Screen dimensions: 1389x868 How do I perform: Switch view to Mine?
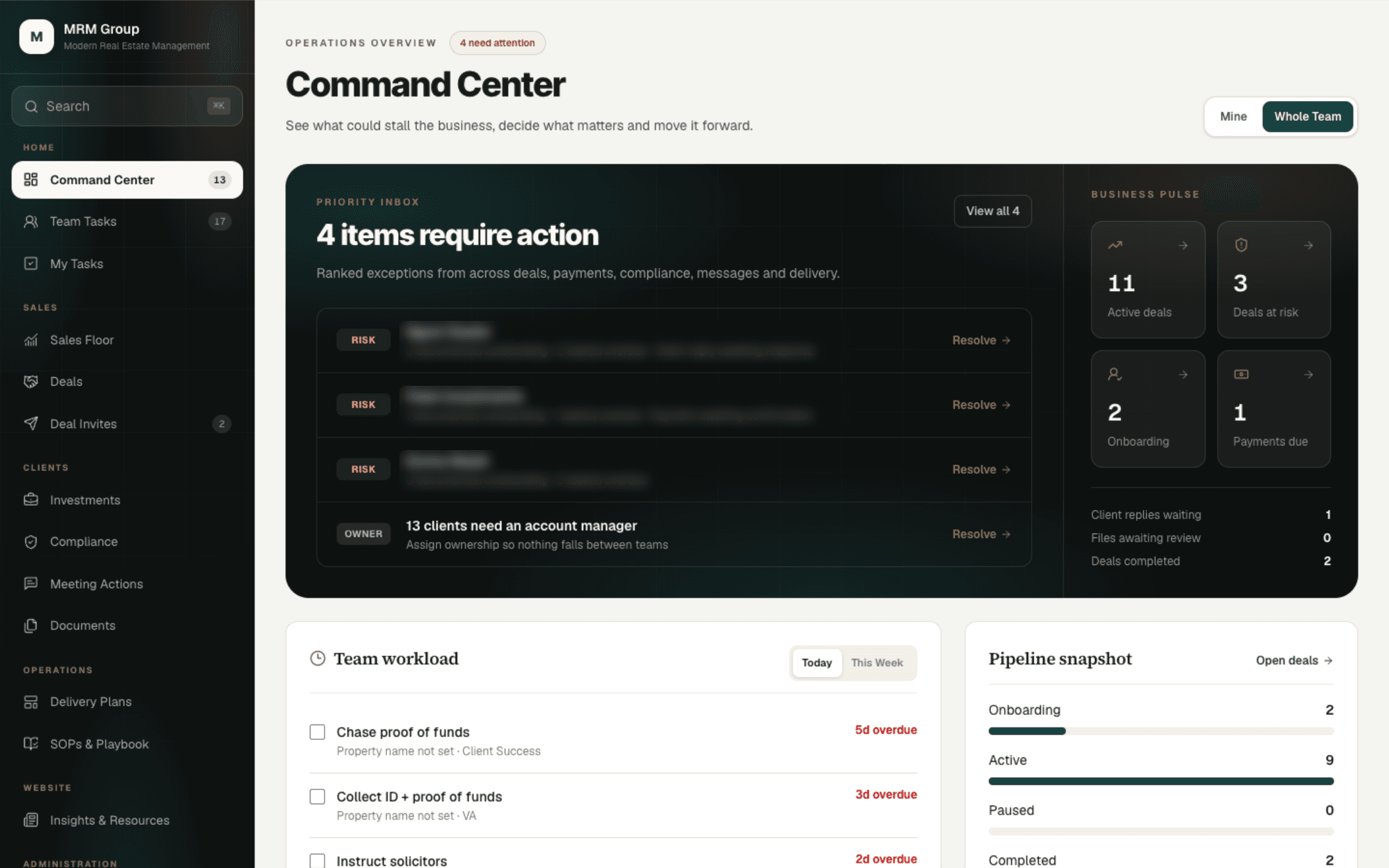(x=1233, y=116)
